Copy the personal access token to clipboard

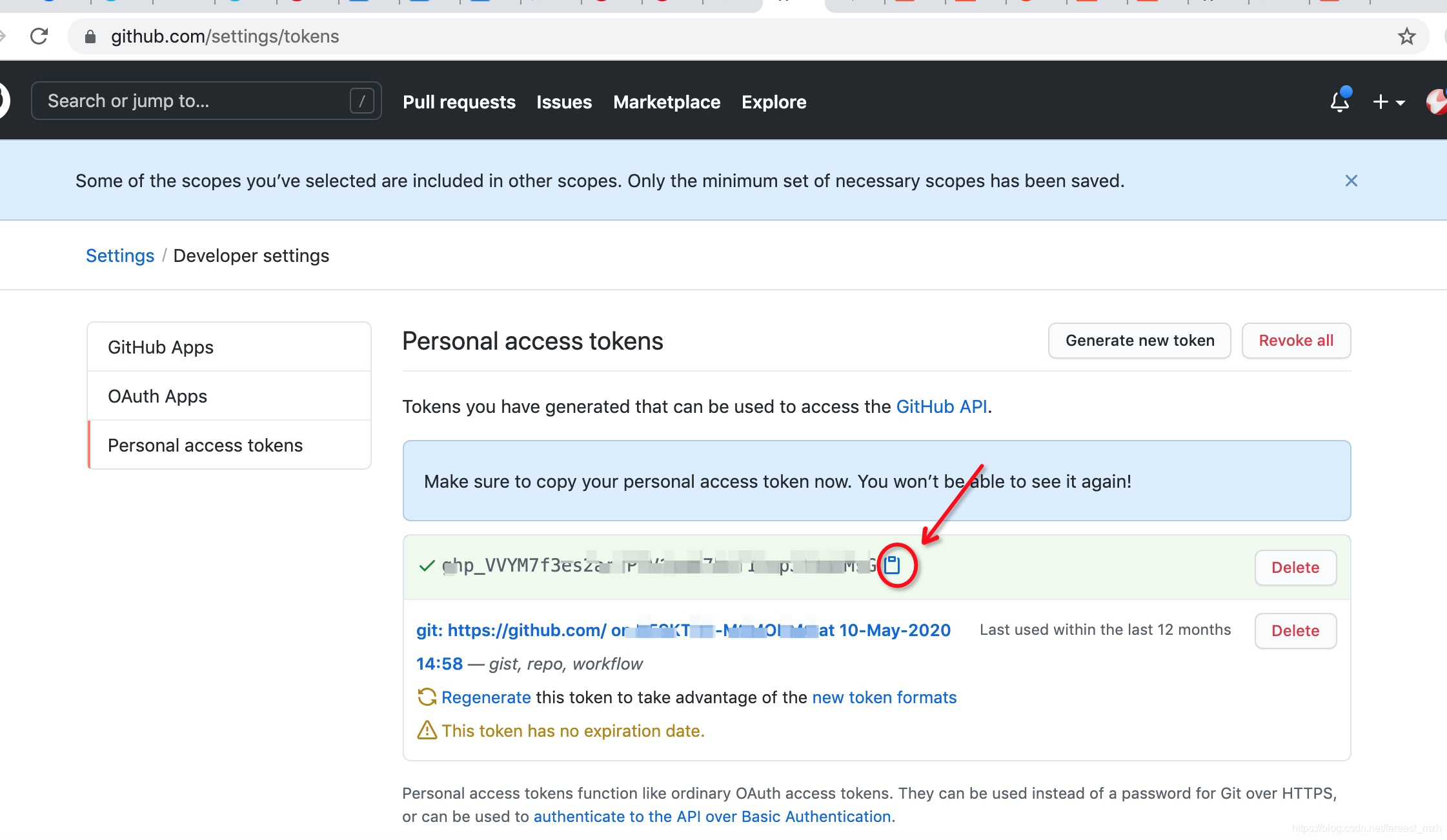click(894, 565)
